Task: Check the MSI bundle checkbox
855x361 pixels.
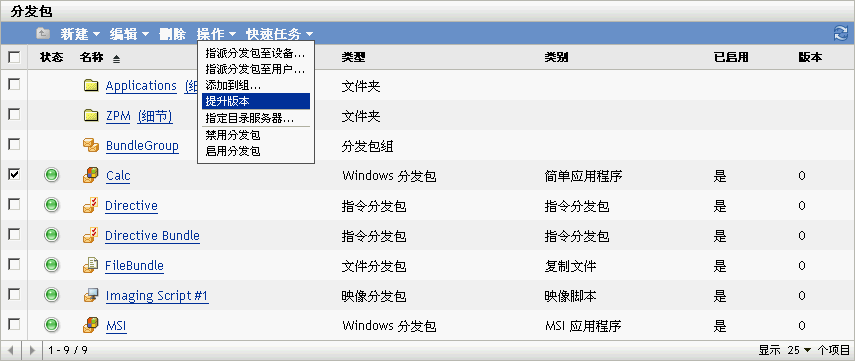Action: pyautogui.click(x=14, y=324)
